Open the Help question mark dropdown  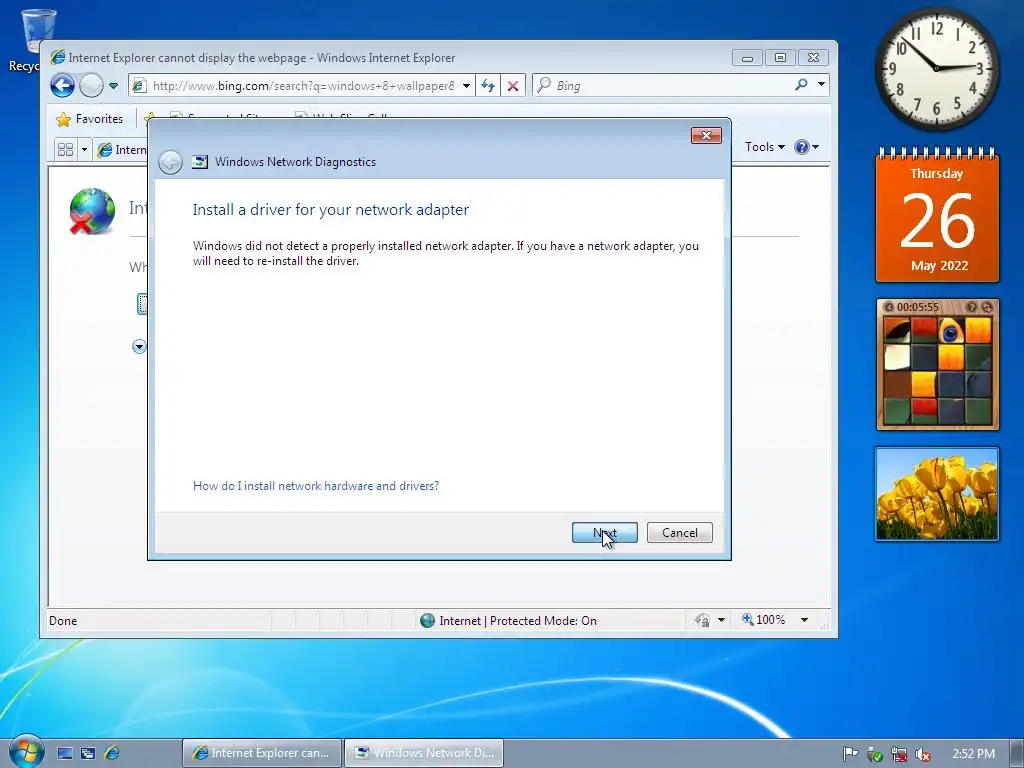click(x=807, y=147)
